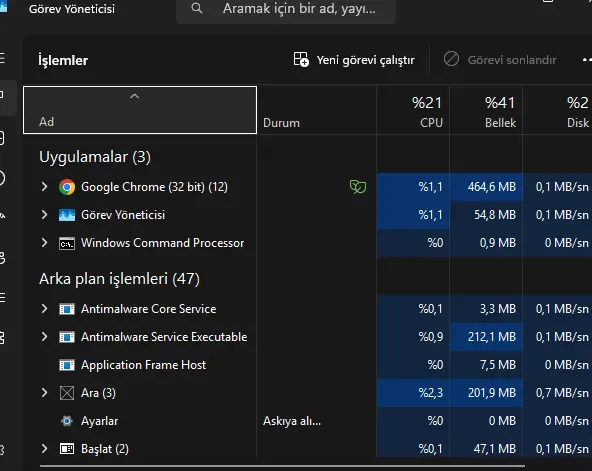Click the Windows Command Processor icon
The image size is (592, 471).
pyautogui.click(x=67, y=243)
